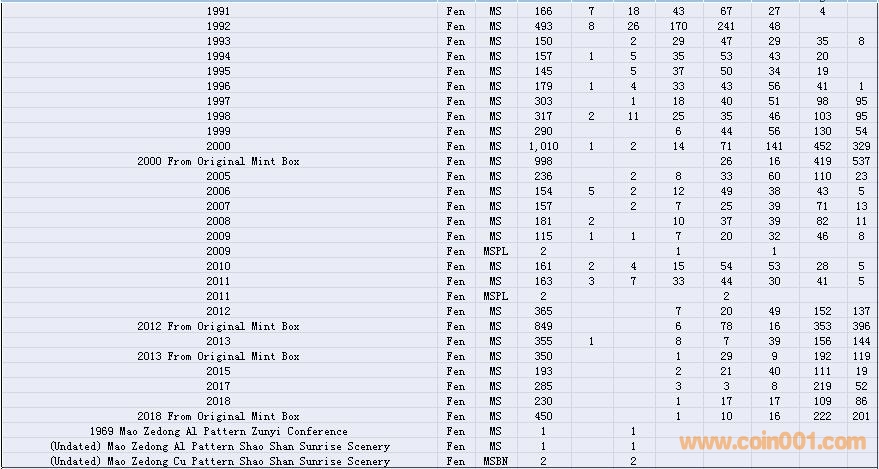Image resolution: width=879 pixels, height=469 pixels.
Task: Select the 1998 year cell
Action: [x=218, y=116]
